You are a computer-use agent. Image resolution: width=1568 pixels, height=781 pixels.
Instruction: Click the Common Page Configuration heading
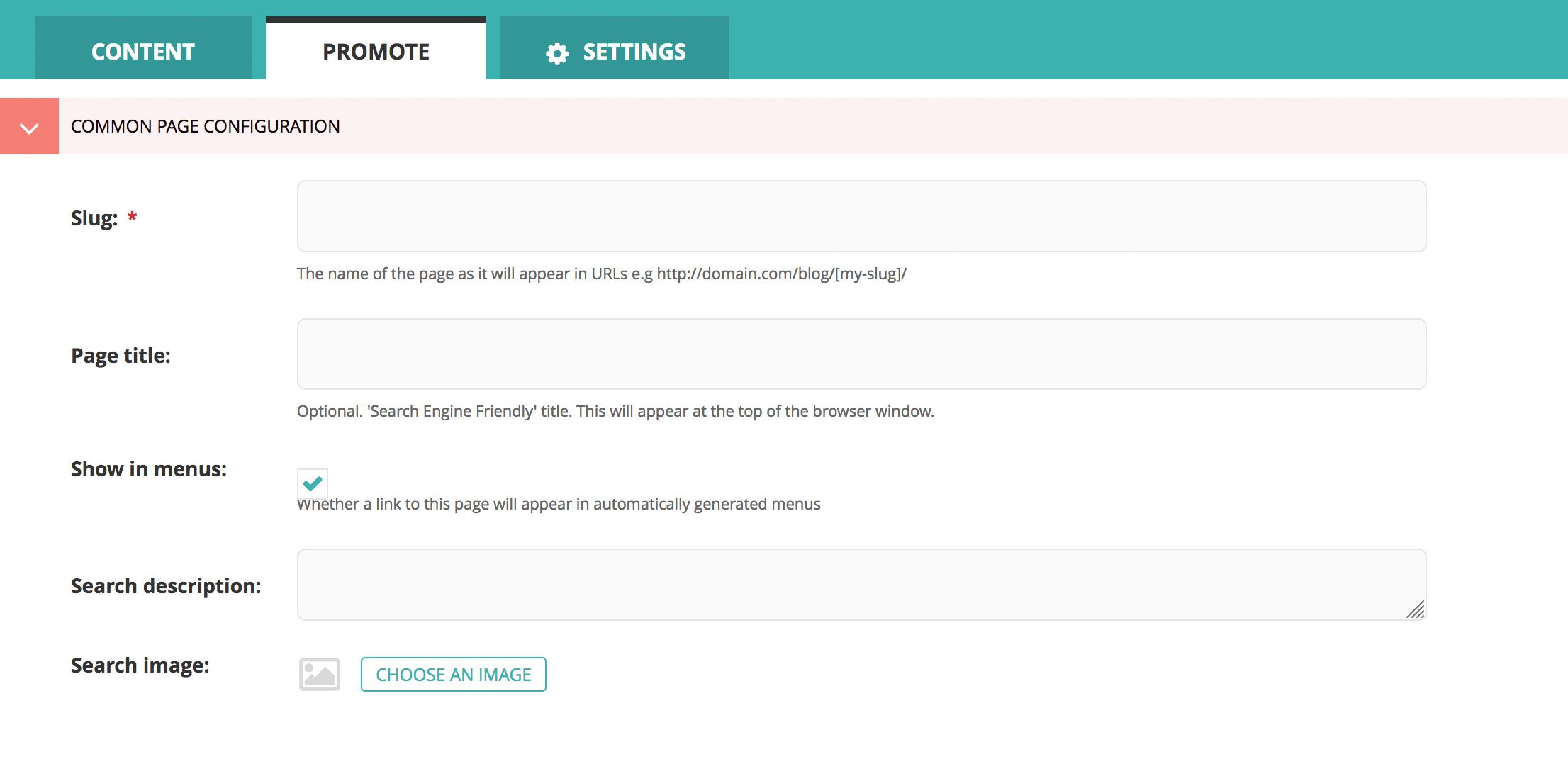206,126
